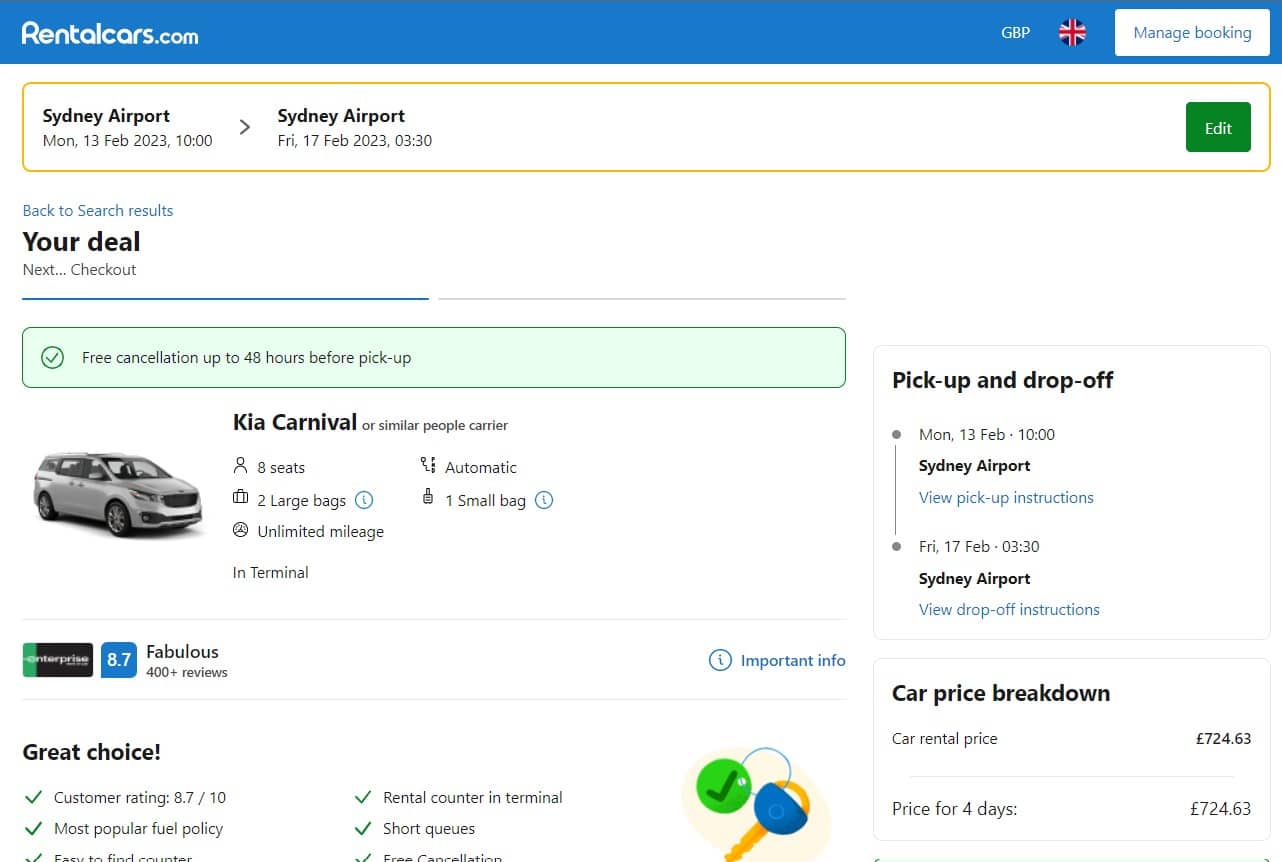Click the 8.7 rating badge
1282x862 pixels.
click(119, 660)
